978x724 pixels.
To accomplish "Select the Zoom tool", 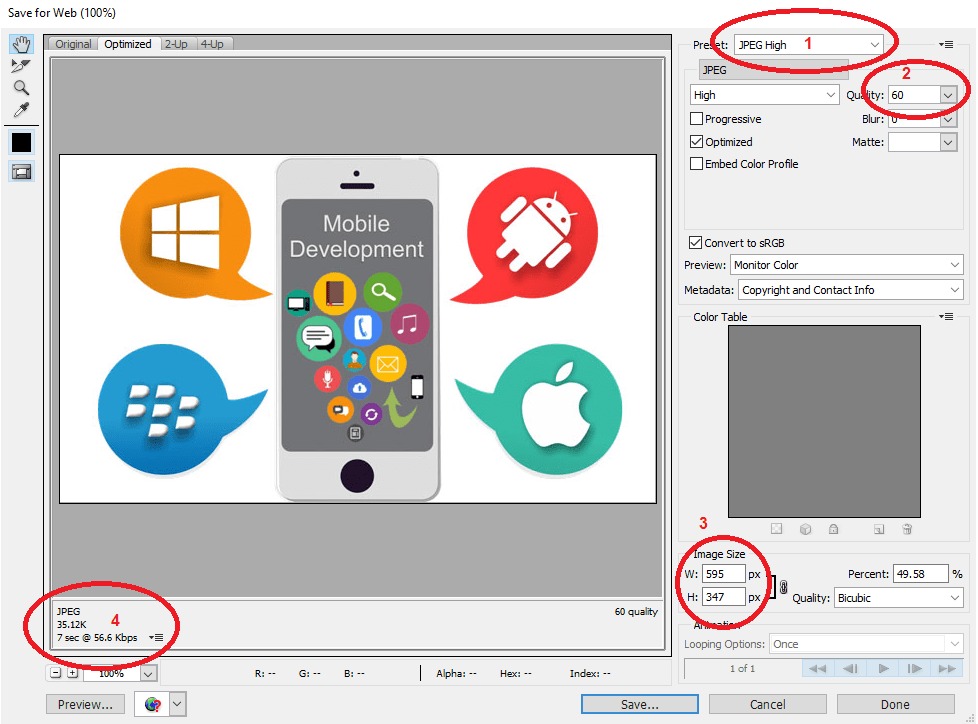I will click(21, 87).
